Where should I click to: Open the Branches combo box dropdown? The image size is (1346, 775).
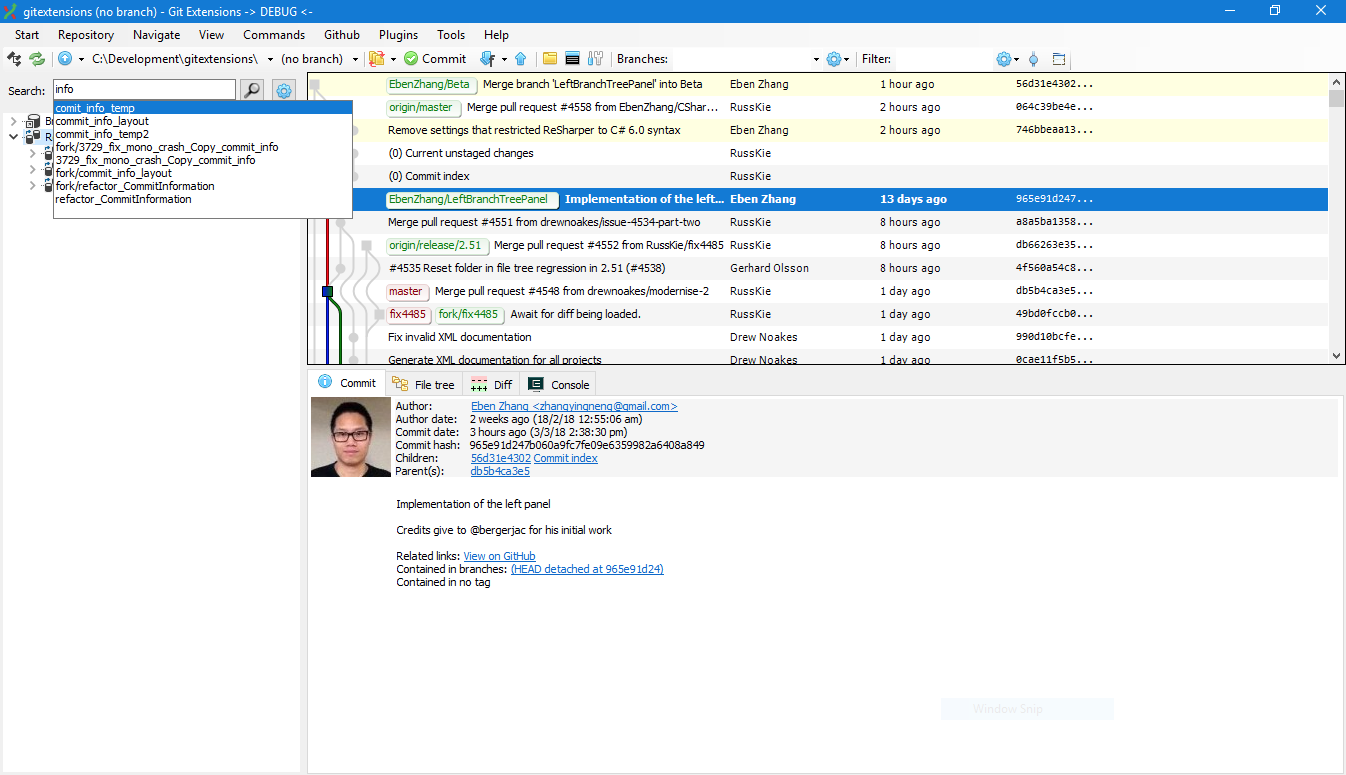815,58
